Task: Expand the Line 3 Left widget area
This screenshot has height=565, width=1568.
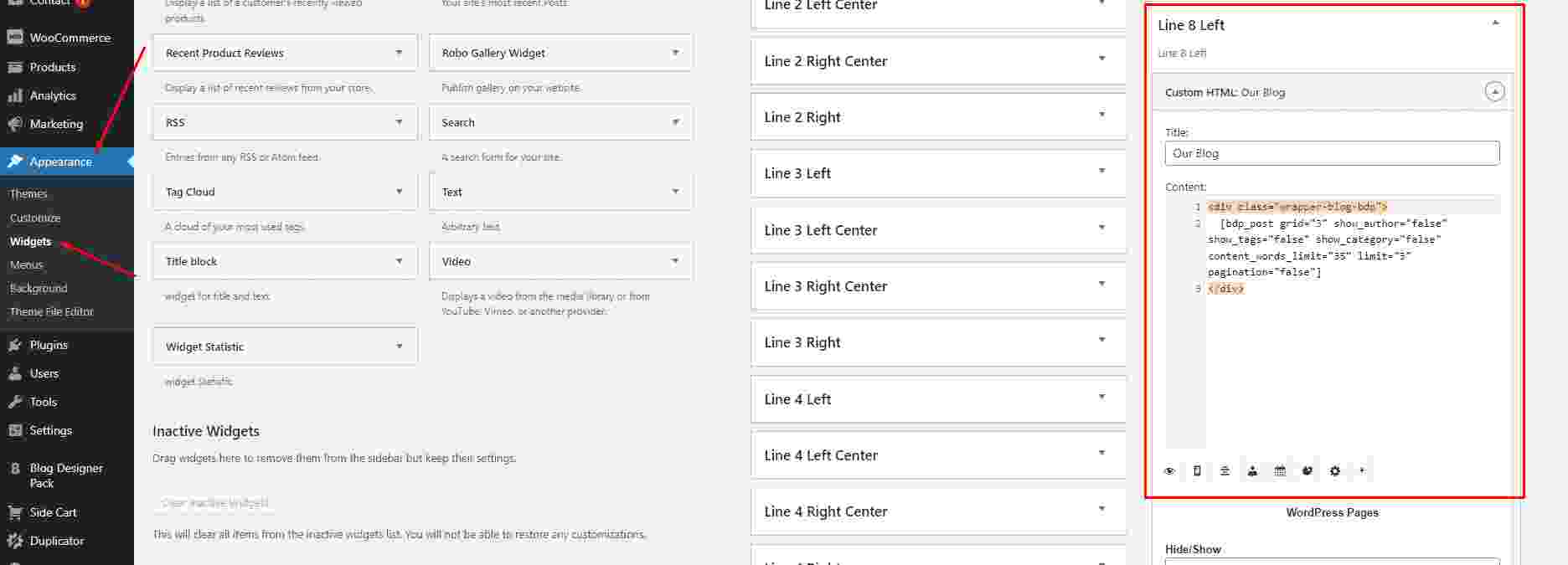Action: point(1101,172)
